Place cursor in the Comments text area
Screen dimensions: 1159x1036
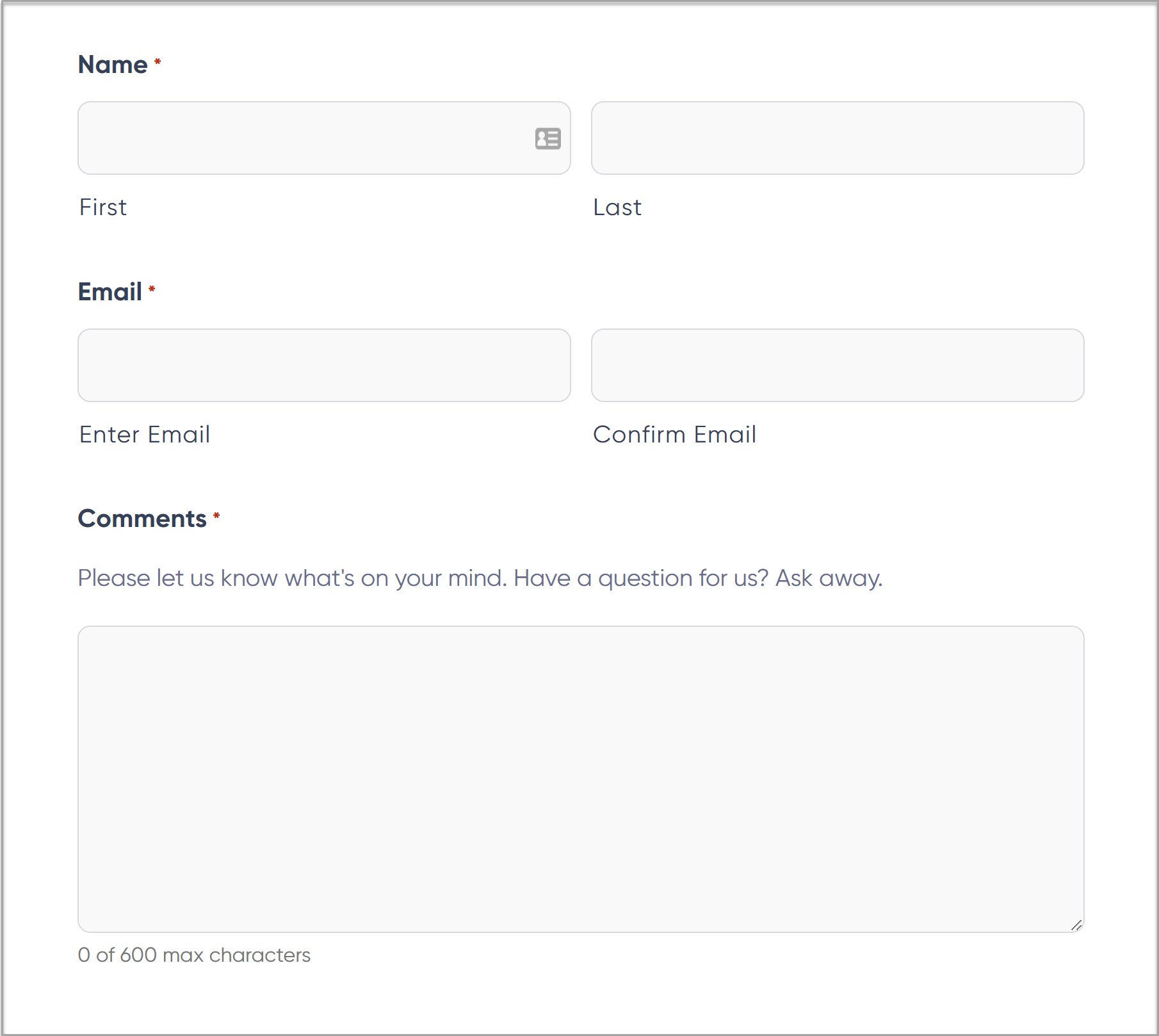pyautogui.click(x=581, y=779)
